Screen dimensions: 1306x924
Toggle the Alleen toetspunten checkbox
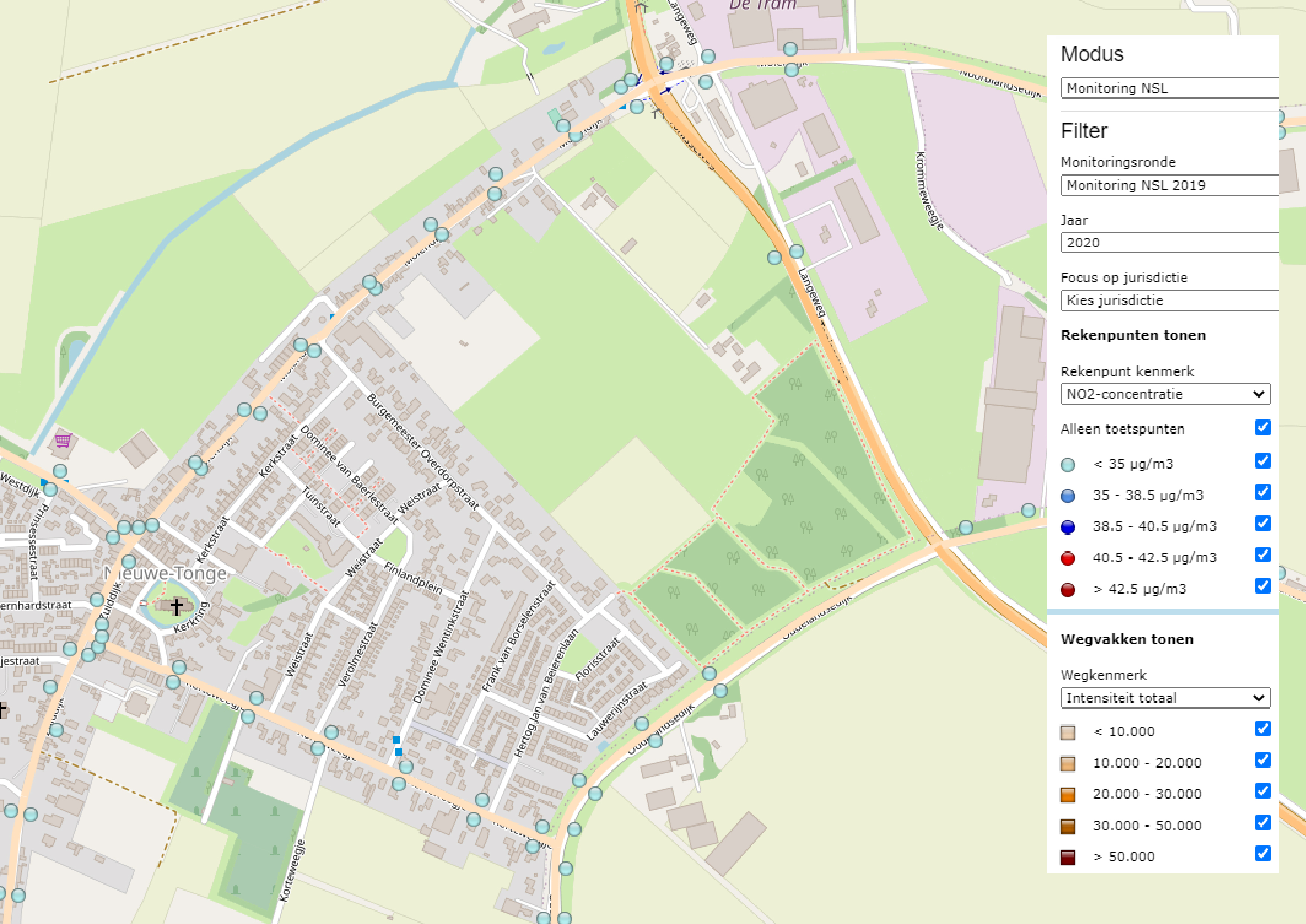point(1262,427)
